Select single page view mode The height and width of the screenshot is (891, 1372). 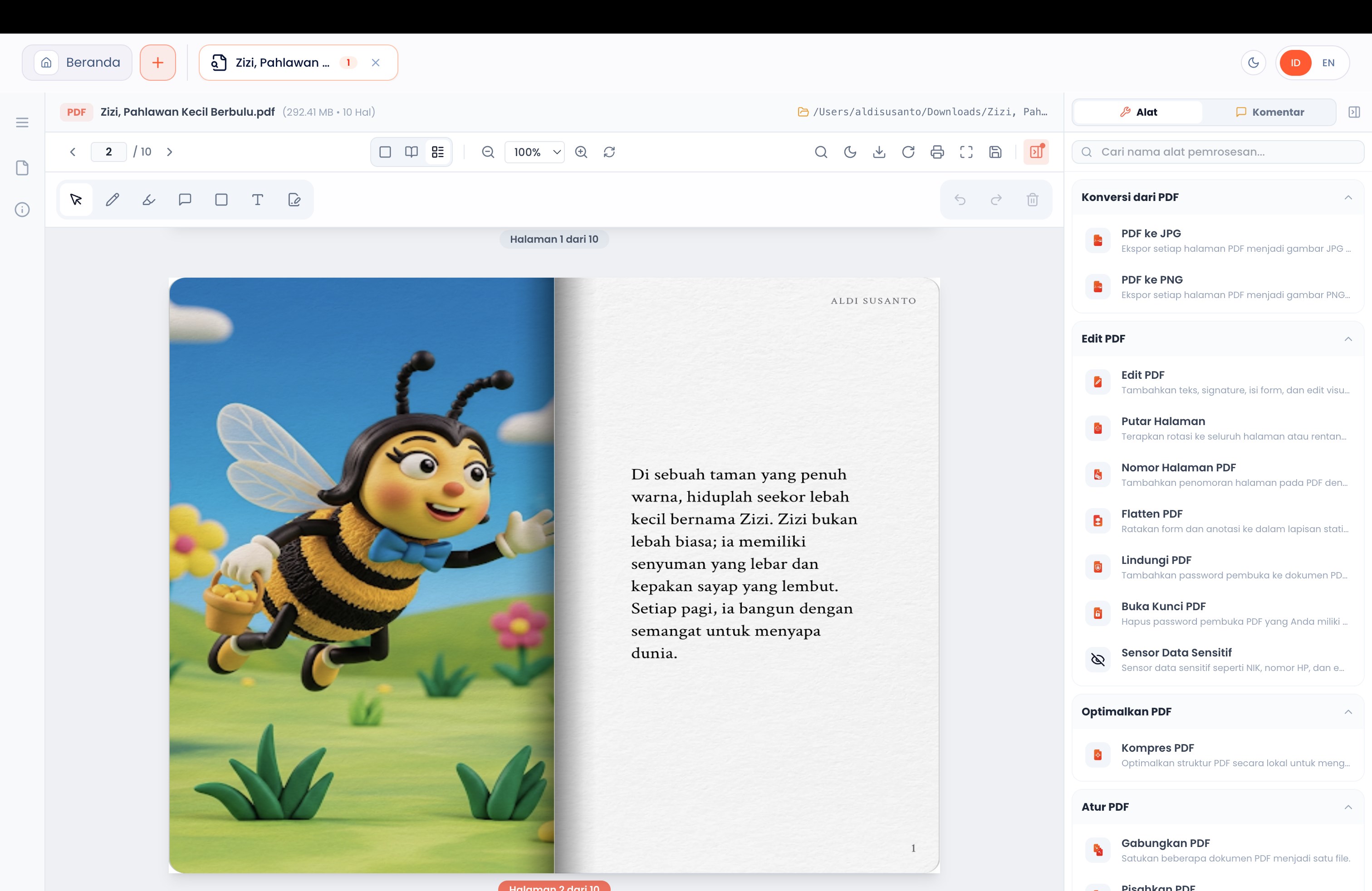pyautogui.click(x=385, y=152)
